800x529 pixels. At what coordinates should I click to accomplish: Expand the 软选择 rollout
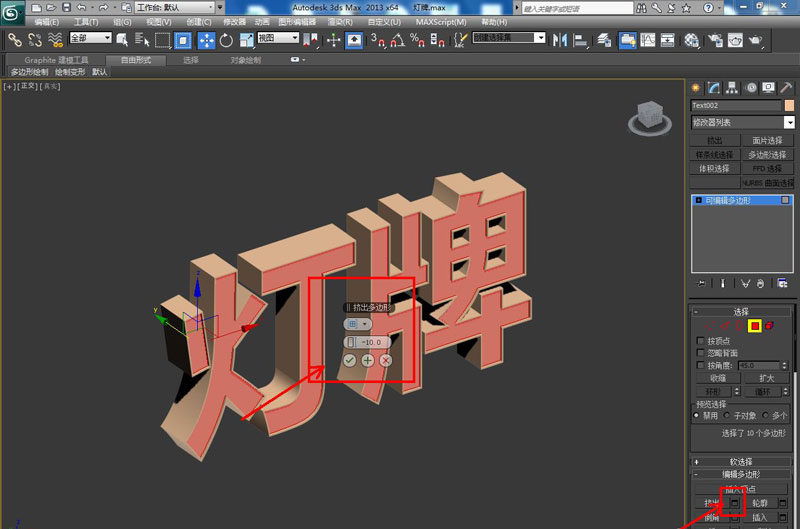coord(741,462)
